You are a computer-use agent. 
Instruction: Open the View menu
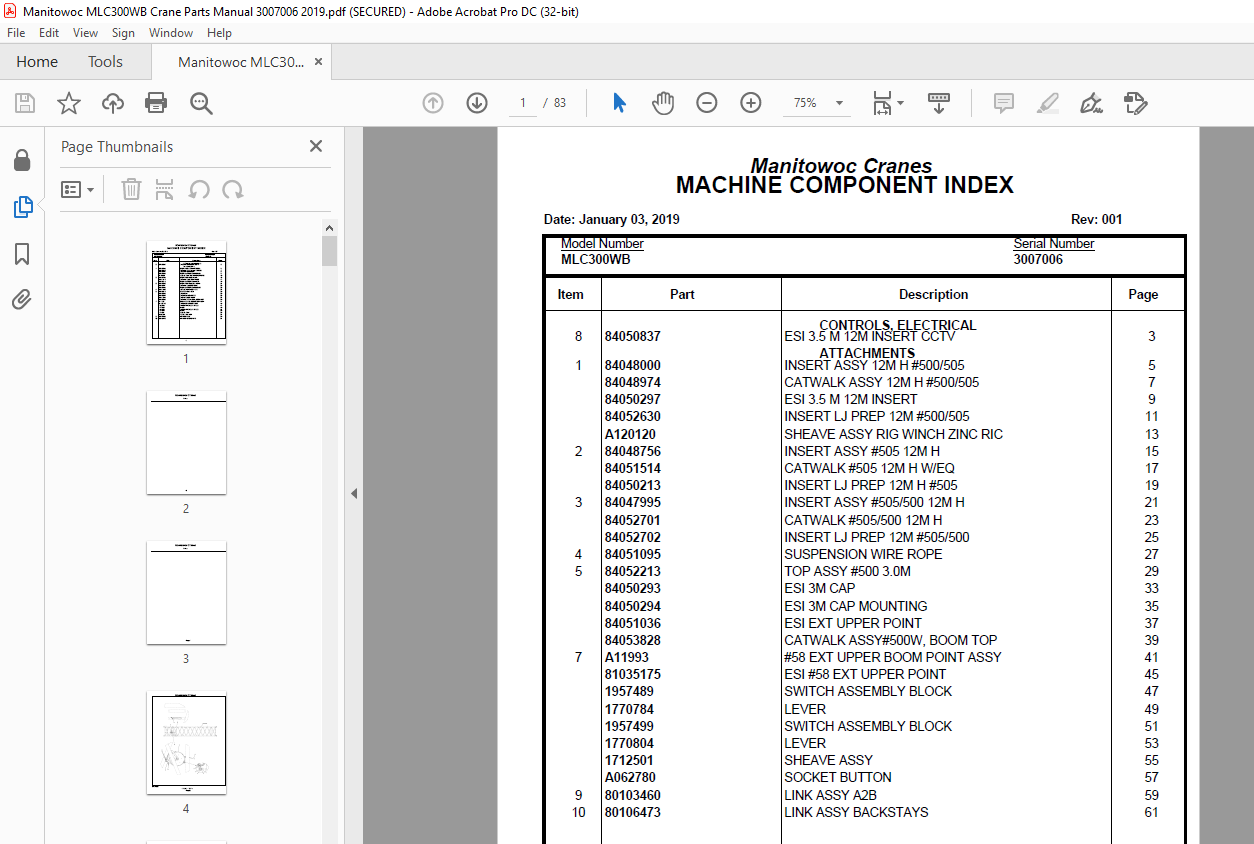[x=86, y=33]
